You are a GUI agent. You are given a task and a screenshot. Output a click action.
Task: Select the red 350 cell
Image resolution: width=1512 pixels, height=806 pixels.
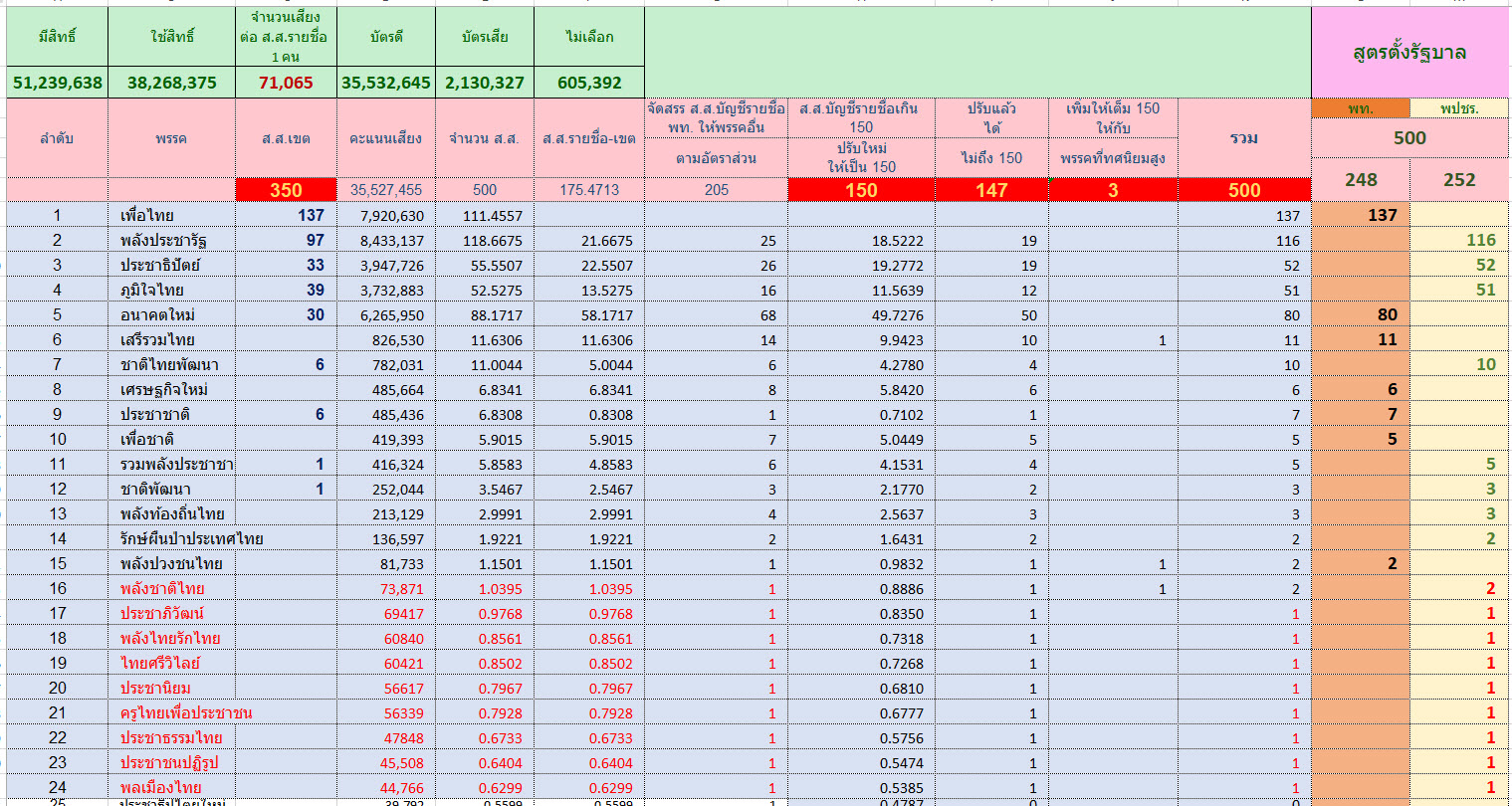[286, 190]
